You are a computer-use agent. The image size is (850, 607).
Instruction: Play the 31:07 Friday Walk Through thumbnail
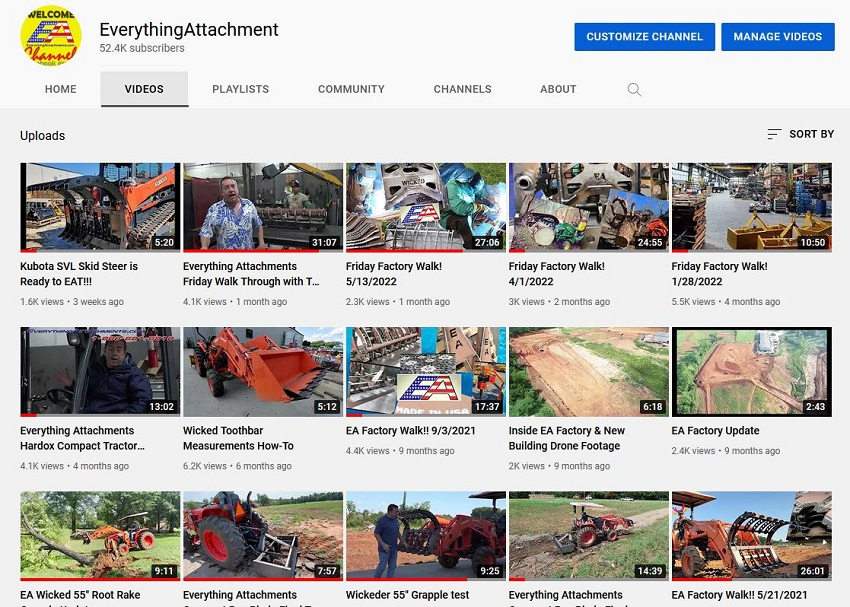[x=262, y=207]
